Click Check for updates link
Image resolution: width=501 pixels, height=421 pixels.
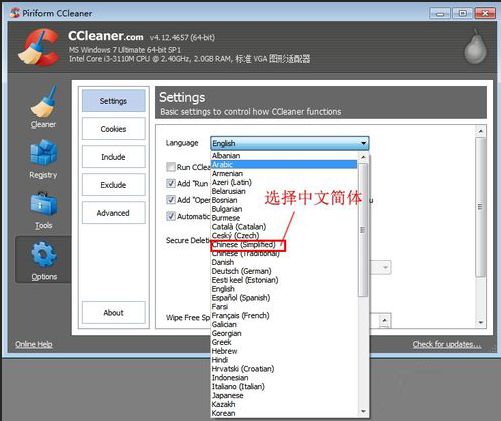pyautogui.click(x=447, y=344)
